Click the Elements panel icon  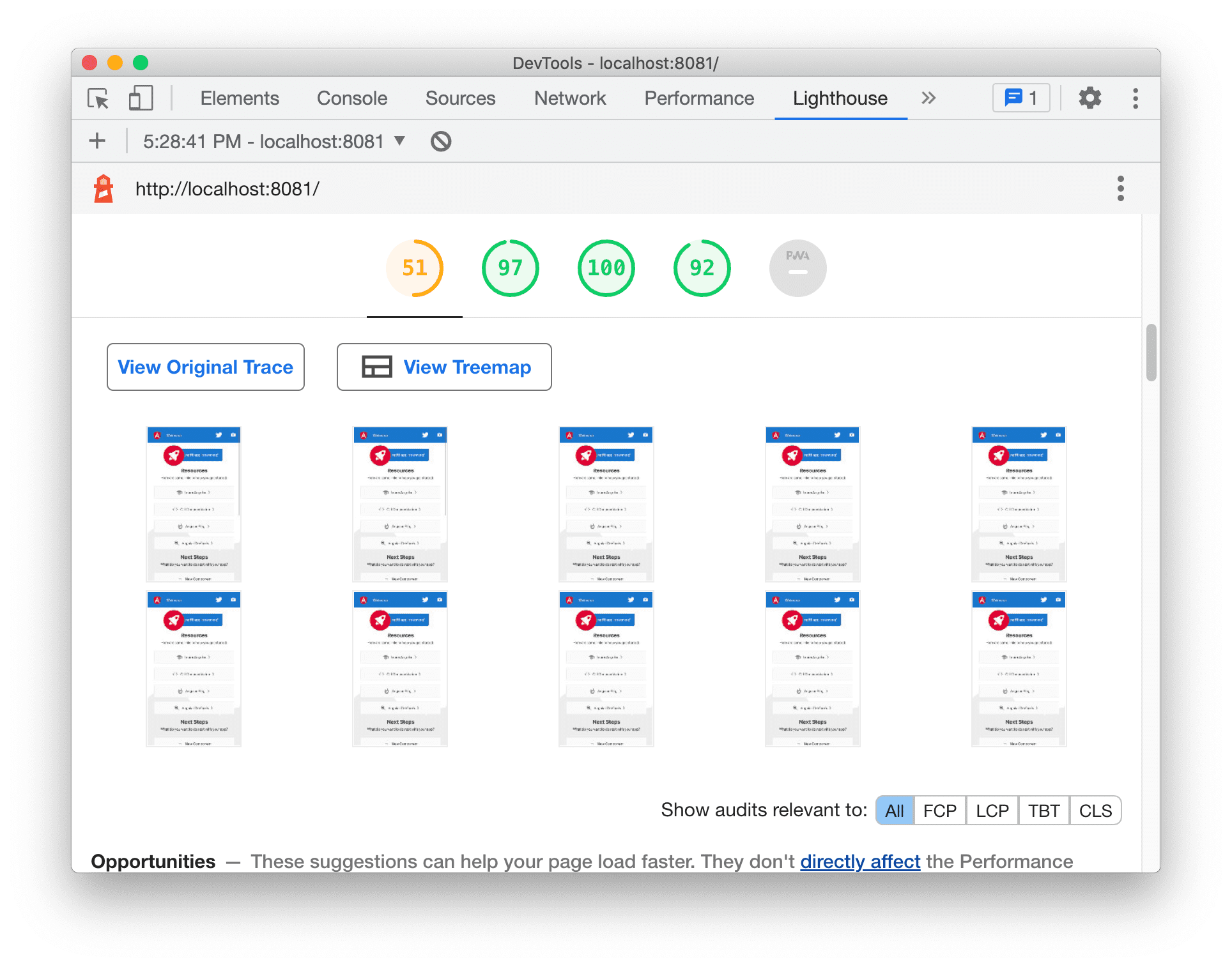[x=237, y=98]
